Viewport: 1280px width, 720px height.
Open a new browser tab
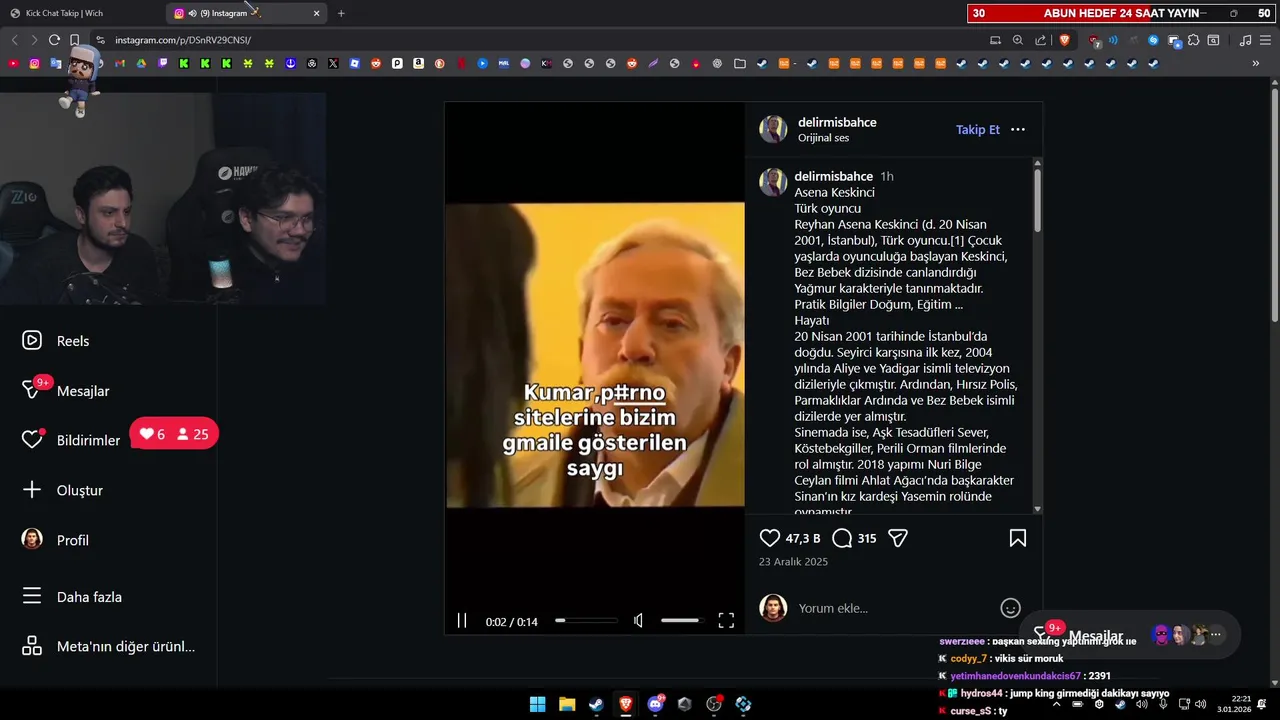(x=341, y=13)
